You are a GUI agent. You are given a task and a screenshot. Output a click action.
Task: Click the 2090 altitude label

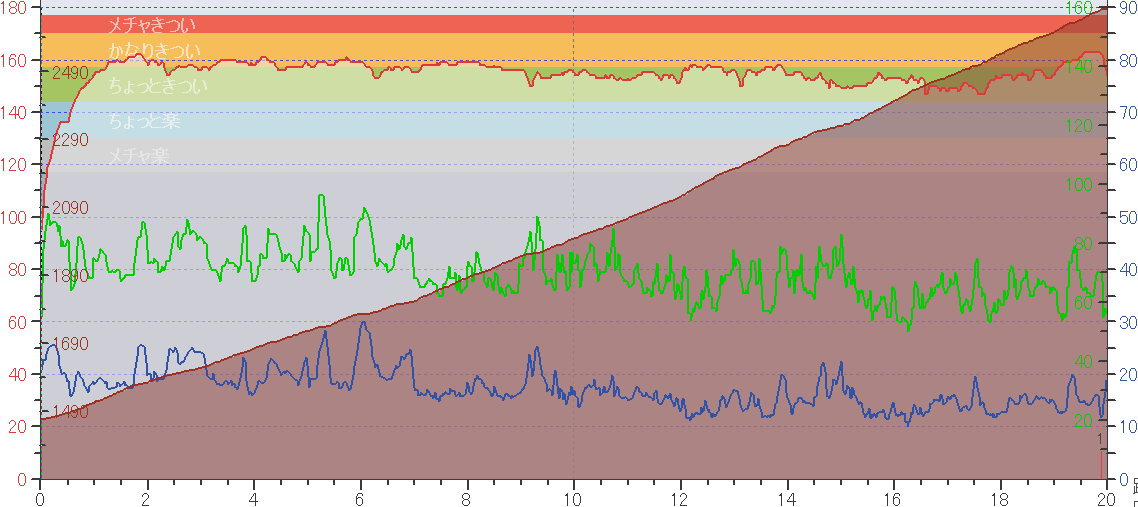[70, 208]
